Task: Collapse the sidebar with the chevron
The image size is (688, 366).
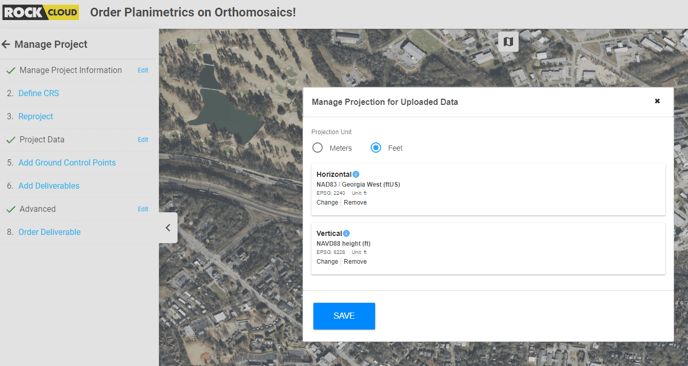Action: click(168, 228)
